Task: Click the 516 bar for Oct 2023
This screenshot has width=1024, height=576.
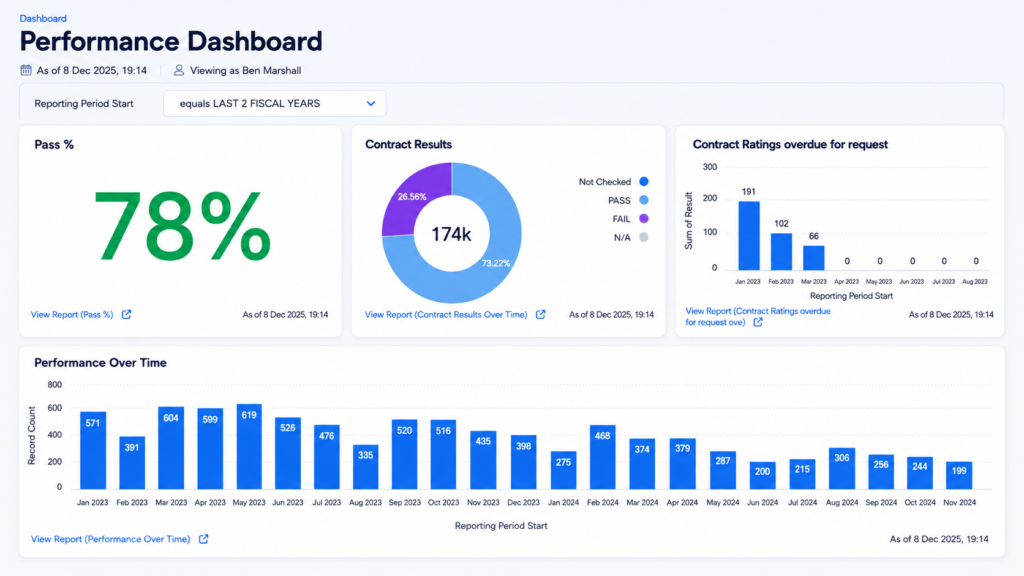Action: point(443,454)
